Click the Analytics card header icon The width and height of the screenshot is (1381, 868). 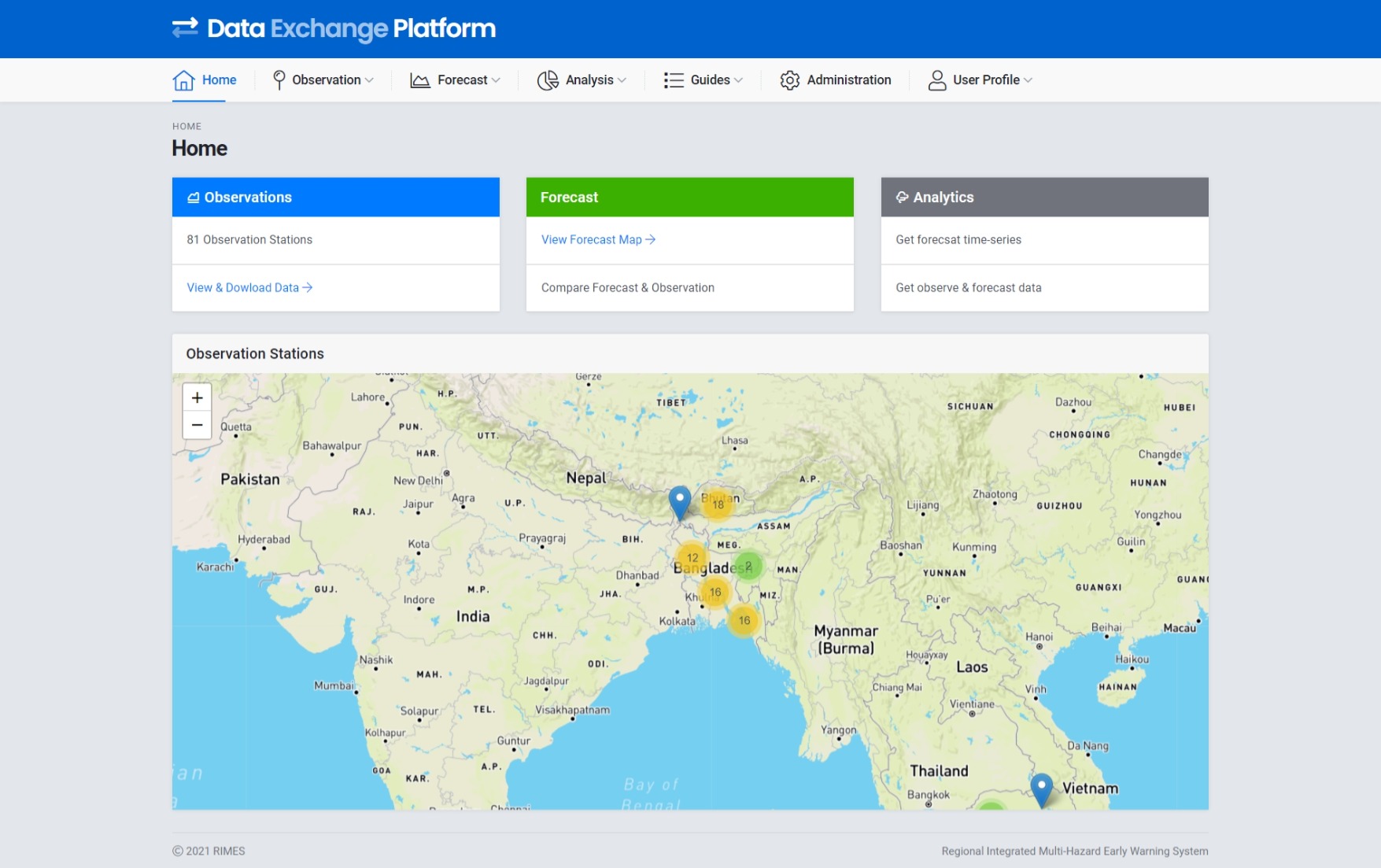click(902, 198)
